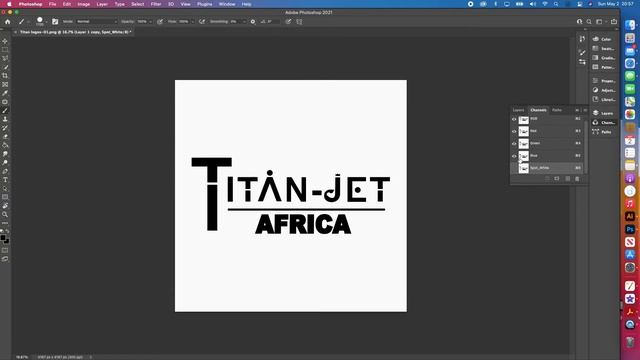This screenshot has height=360, width=640.
Task: Open the Libraries panel
Action: [x=603, y=100]
